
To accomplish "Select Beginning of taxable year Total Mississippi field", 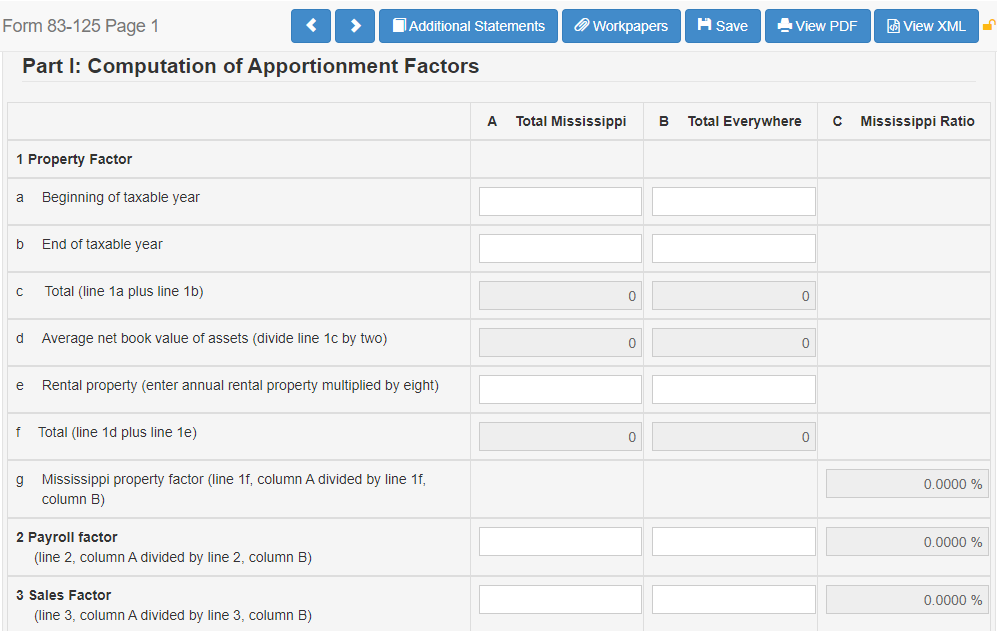I will pyautogui.click(x=559, y=201).
